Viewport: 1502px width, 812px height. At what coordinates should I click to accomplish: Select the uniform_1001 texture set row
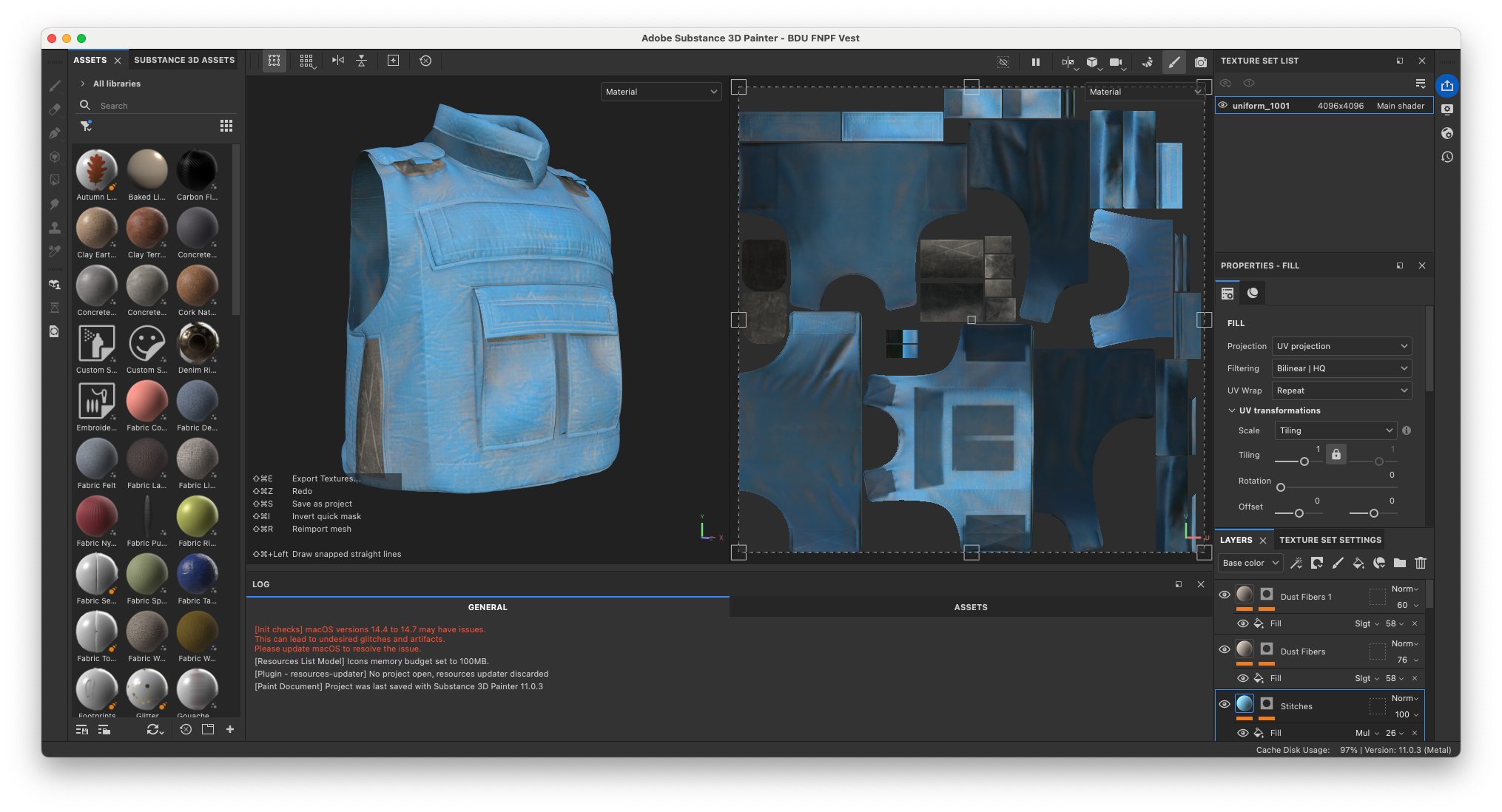[x=1324, y=106]
